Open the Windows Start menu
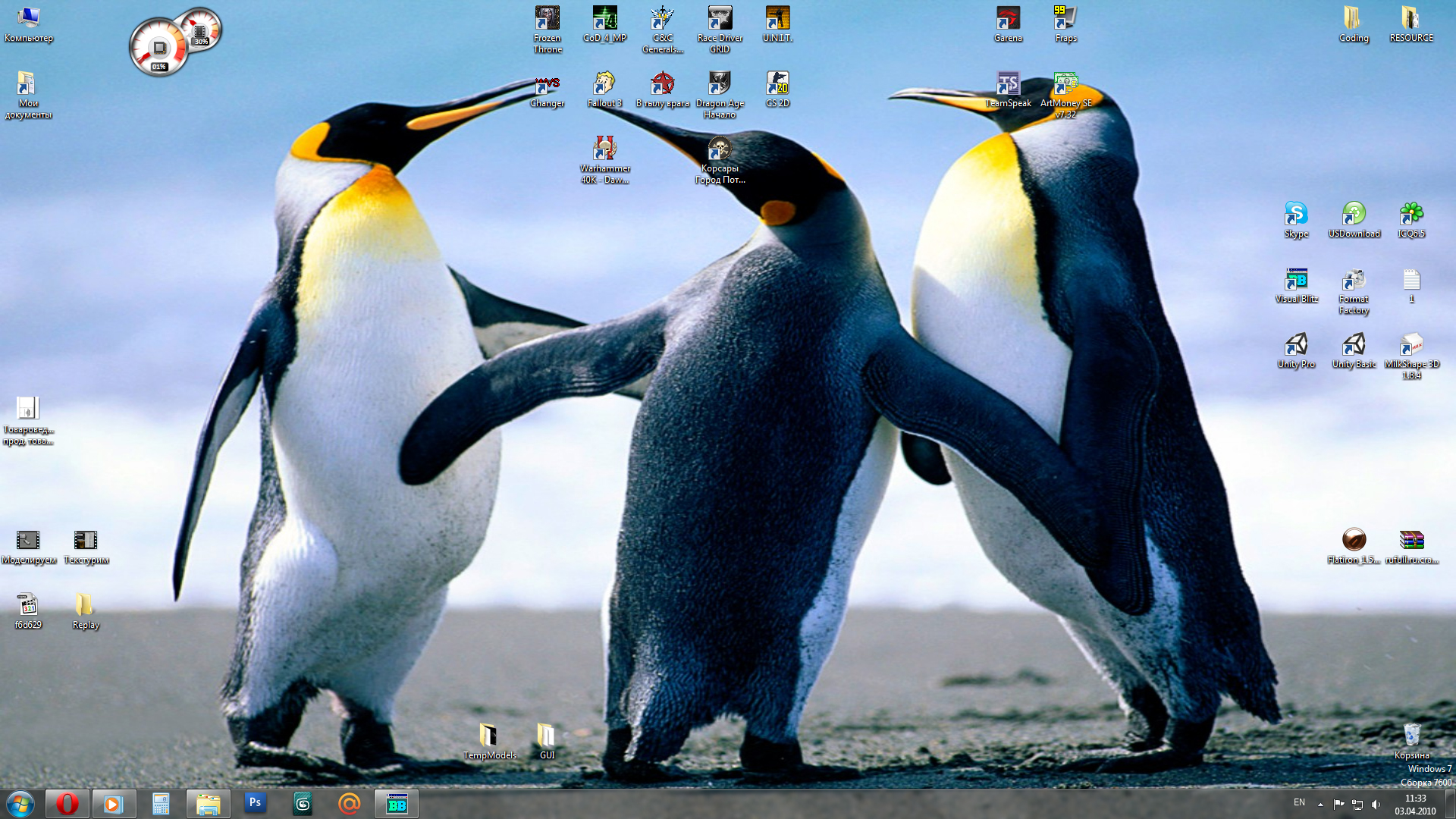The image size is (1456, 819). (x=20, y=803)
